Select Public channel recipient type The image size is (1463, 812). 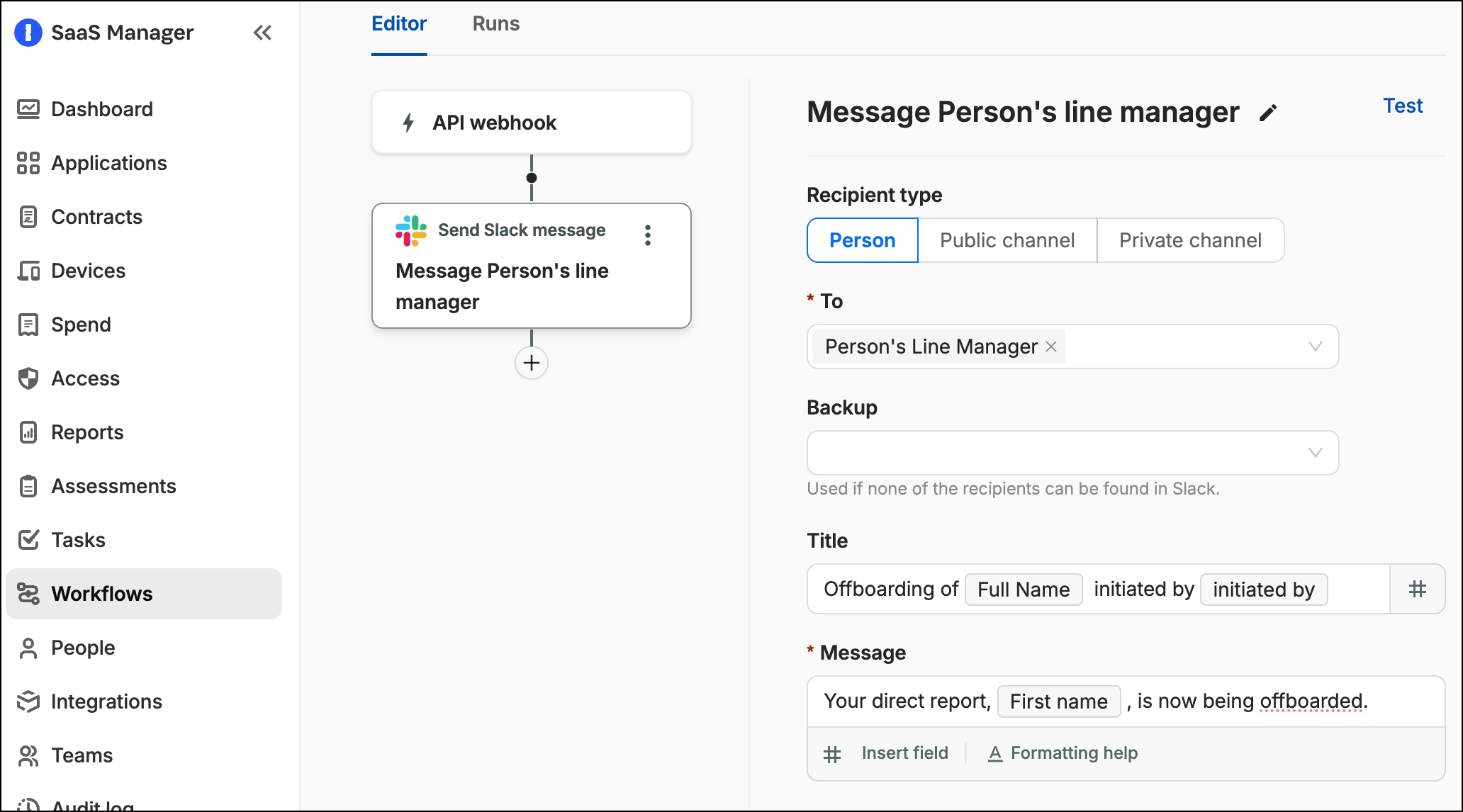[x=1007, y=240]
